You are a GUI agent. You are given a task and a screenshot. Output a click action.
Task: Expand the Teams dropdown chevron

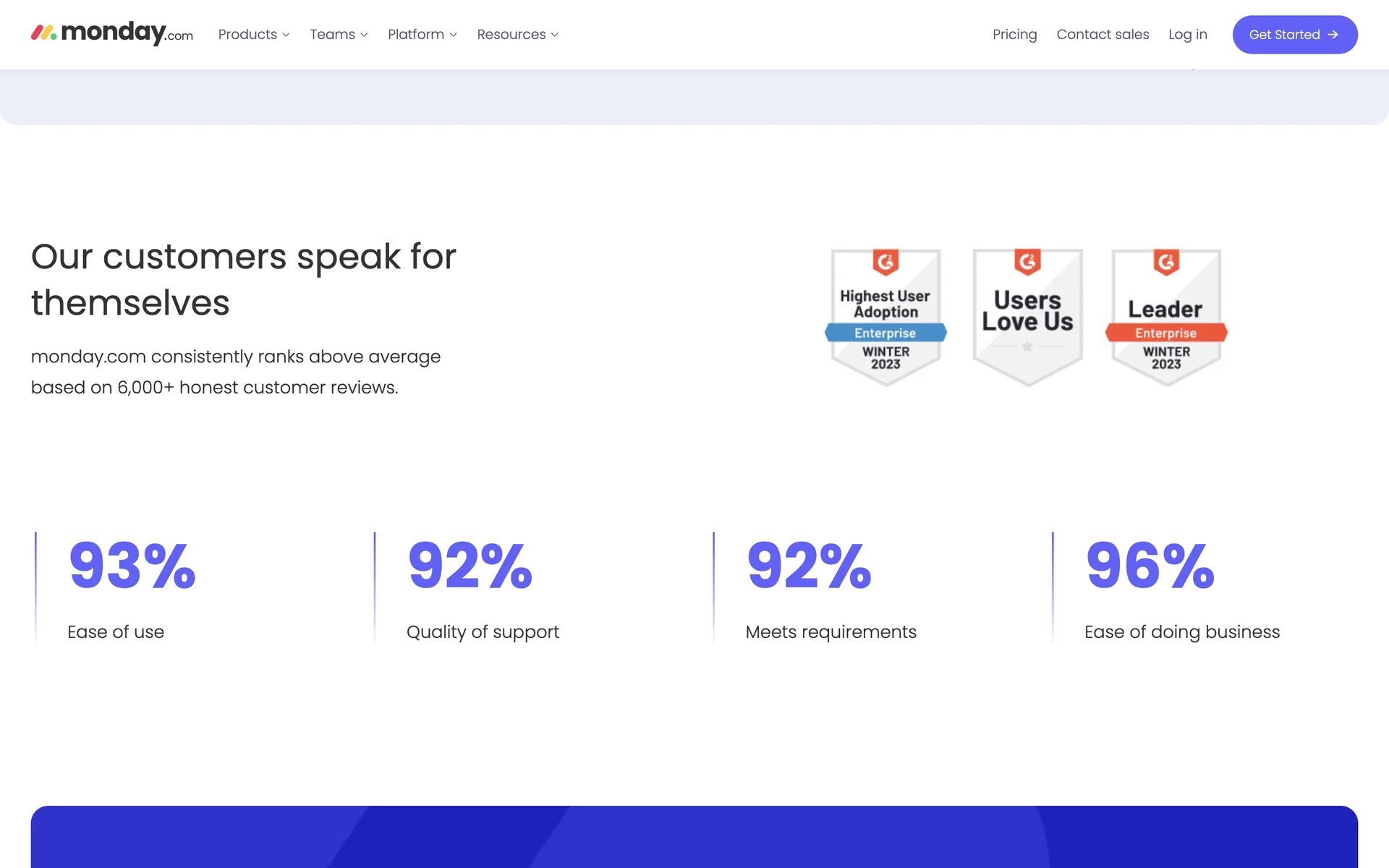pyautogui.click(x=365, y=35)
